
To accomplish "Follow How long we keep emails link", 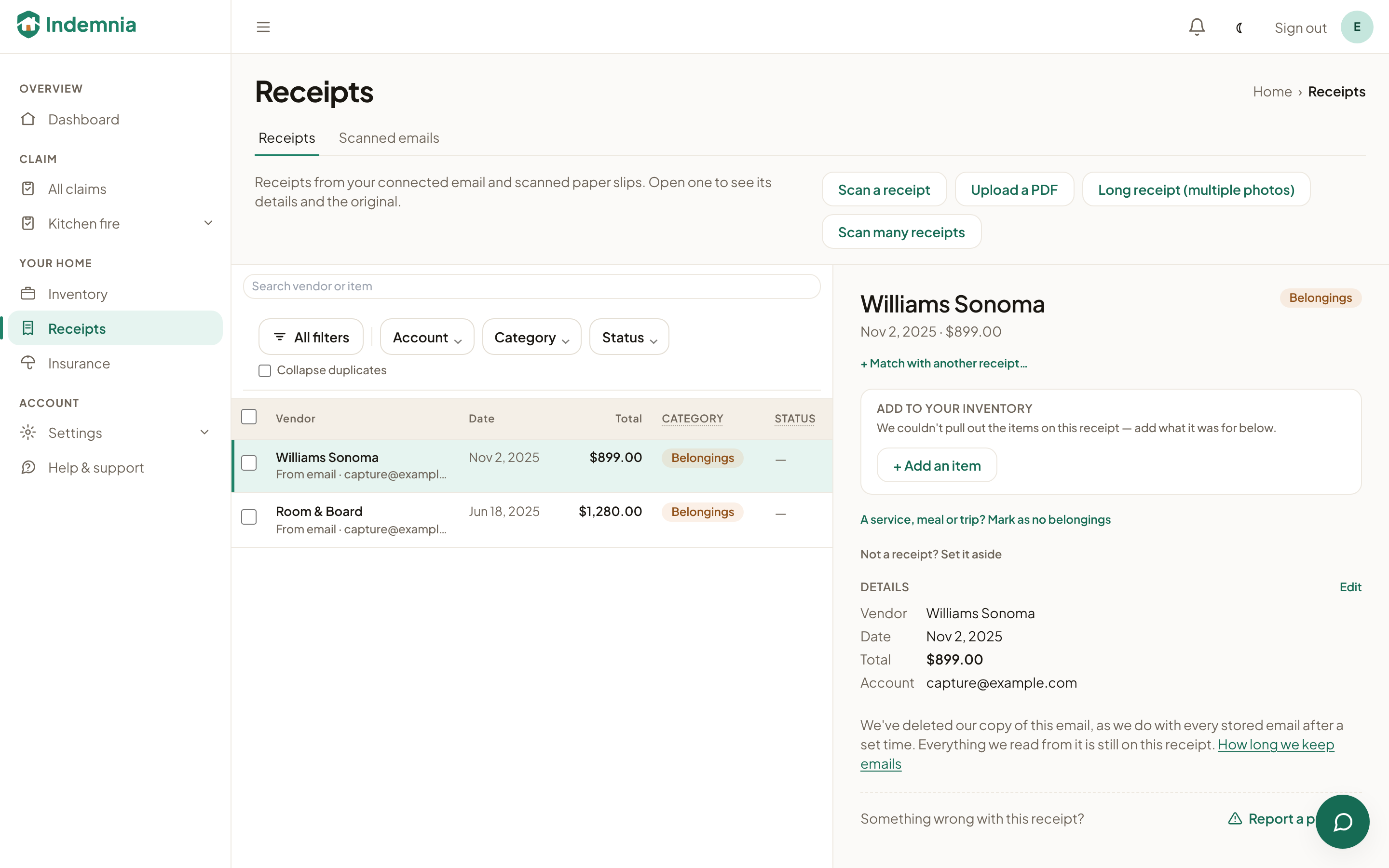I will [1097, 754].
